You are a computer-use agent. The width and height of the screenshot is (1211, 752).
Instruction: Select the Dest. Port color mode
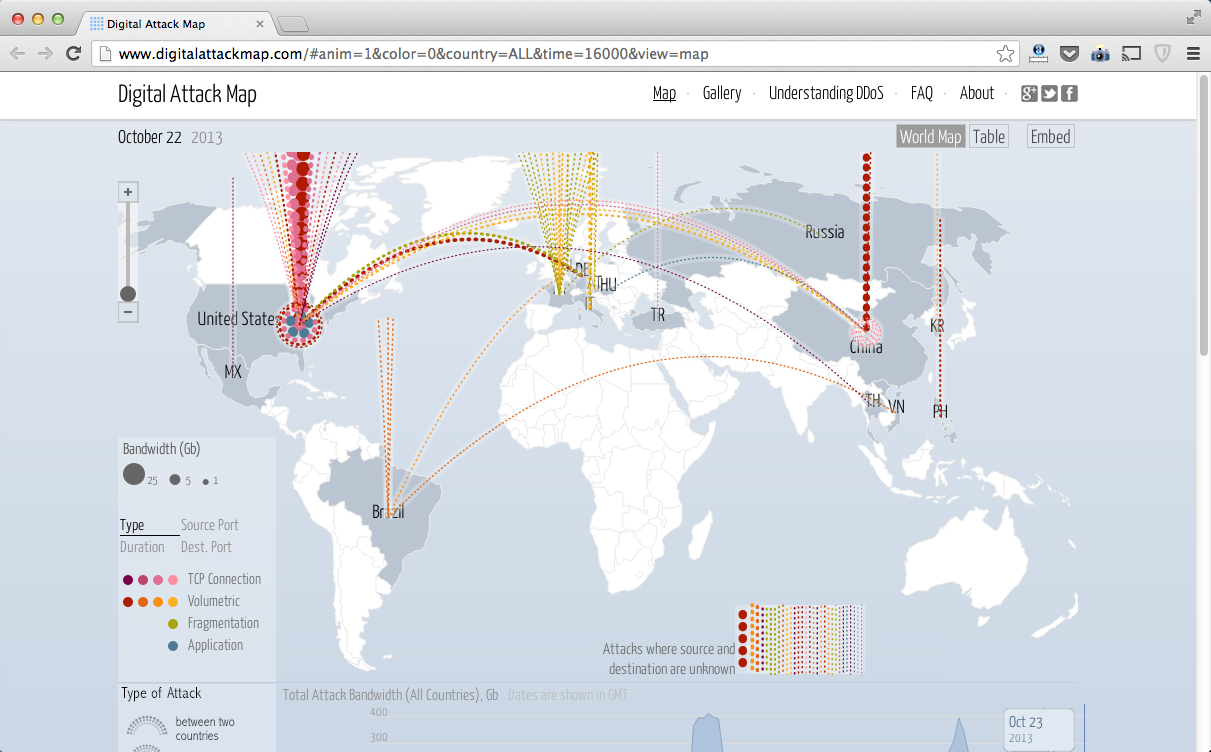point(206,547)
